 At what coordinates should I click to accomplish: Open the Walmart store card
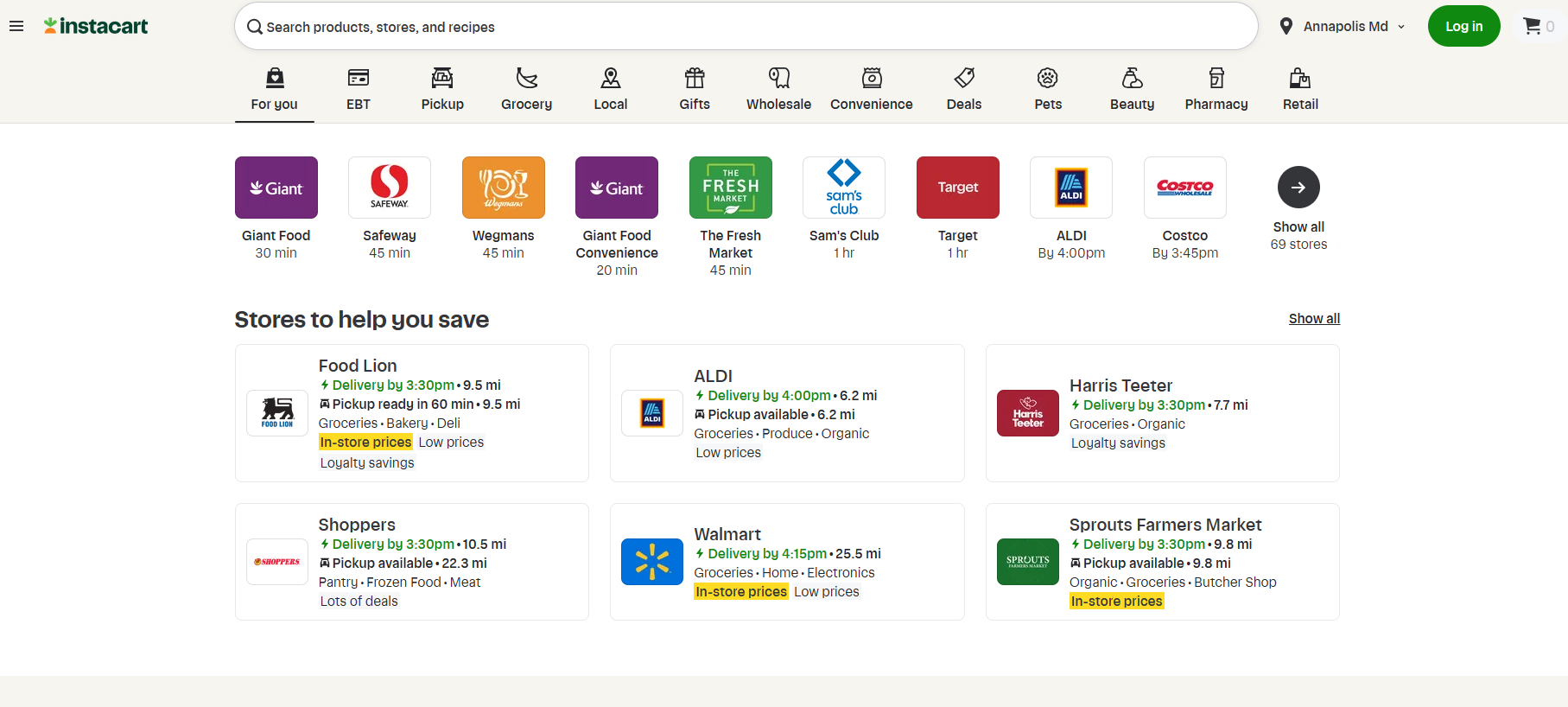[786, 562]
